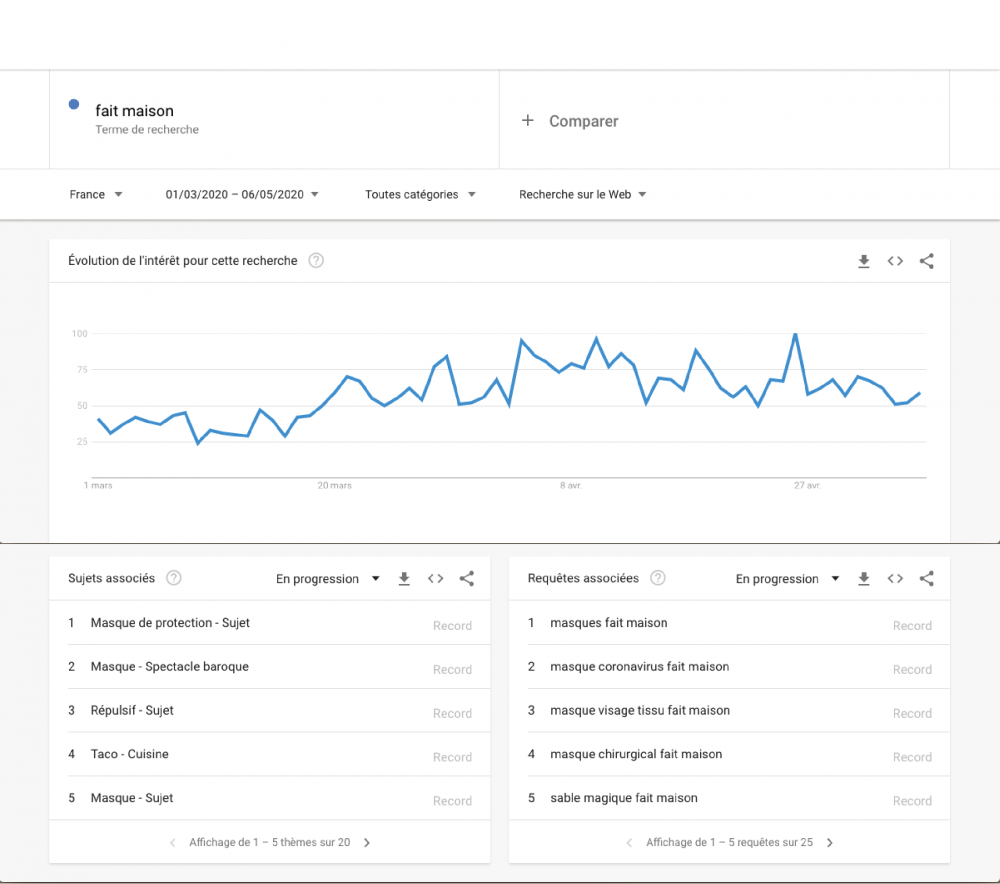Image resolution: width=1000 pixels, height=884 pixels.
Task: Go to next page of Sujets associés
Action: (367, 843)
